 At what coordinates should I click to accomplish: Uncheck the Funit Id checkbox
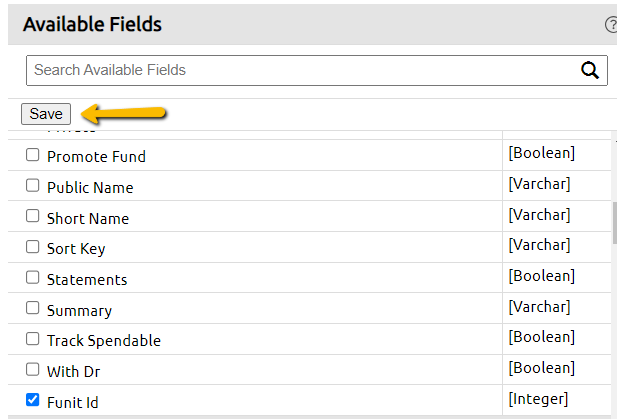point(33,400)
